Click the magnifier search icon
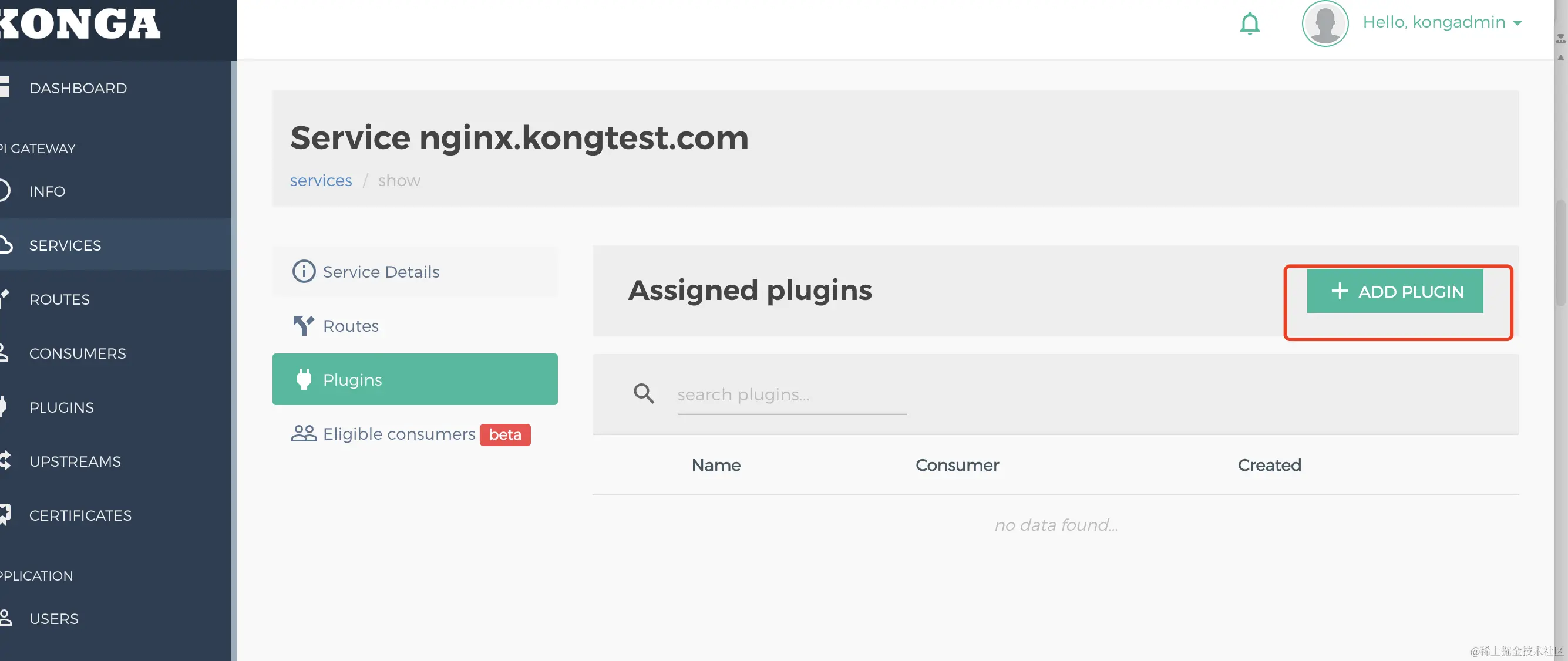 (644, 394)
